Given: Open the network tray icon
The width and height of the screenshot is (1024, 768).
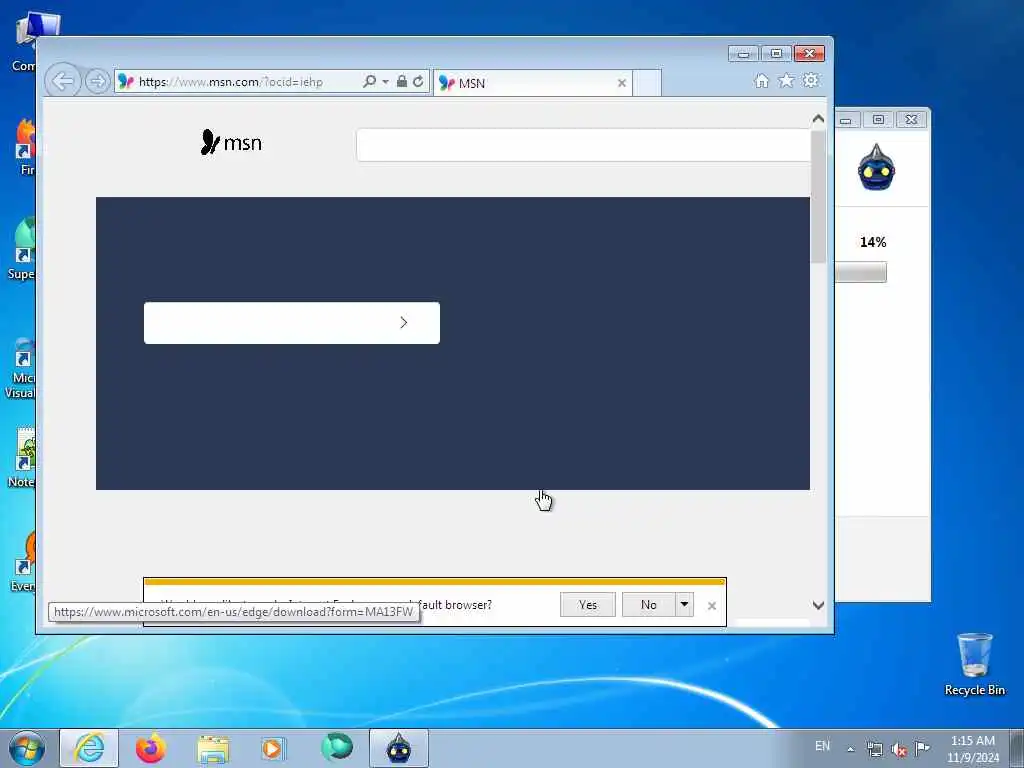Looking at the screenshot, I should [874, 749].
